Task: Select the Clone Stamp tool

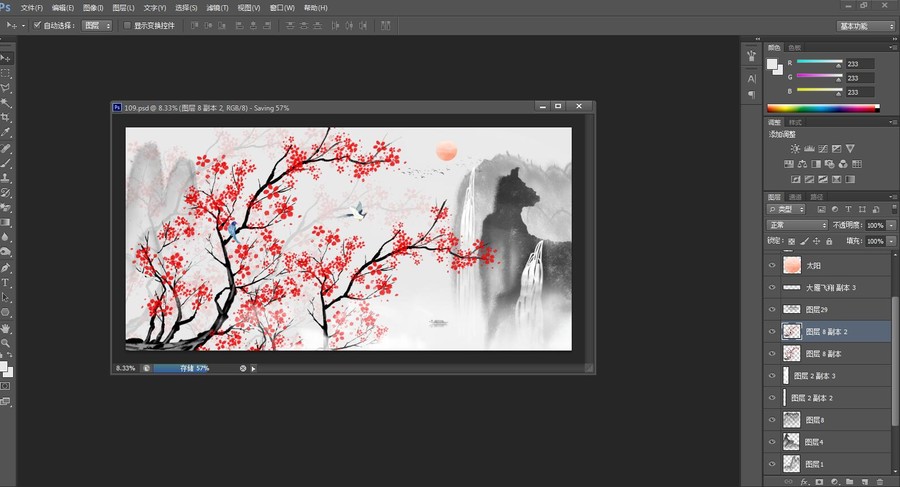Action: pyautogui.click(x=6, y=178)
